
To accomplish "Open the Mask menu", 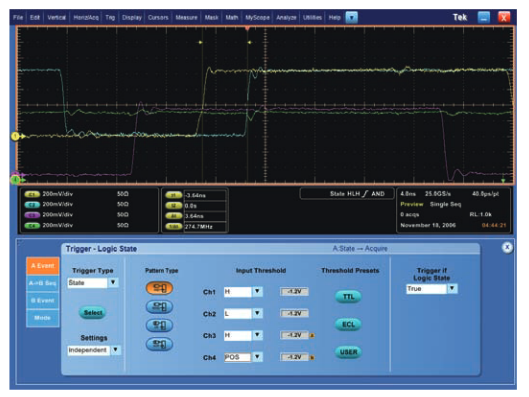I will click(212, 18).
